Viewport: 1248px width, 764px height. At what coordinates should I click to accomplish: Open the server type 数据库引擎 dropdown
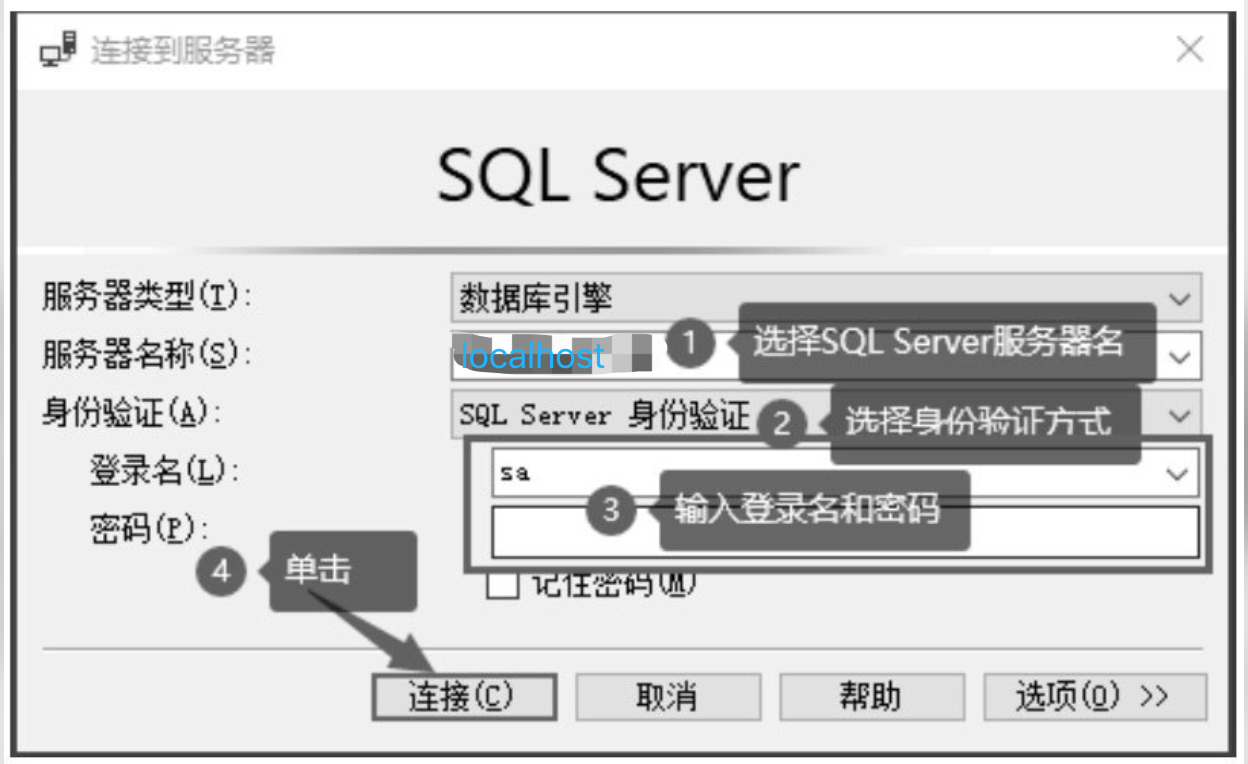tap(826, 298)
